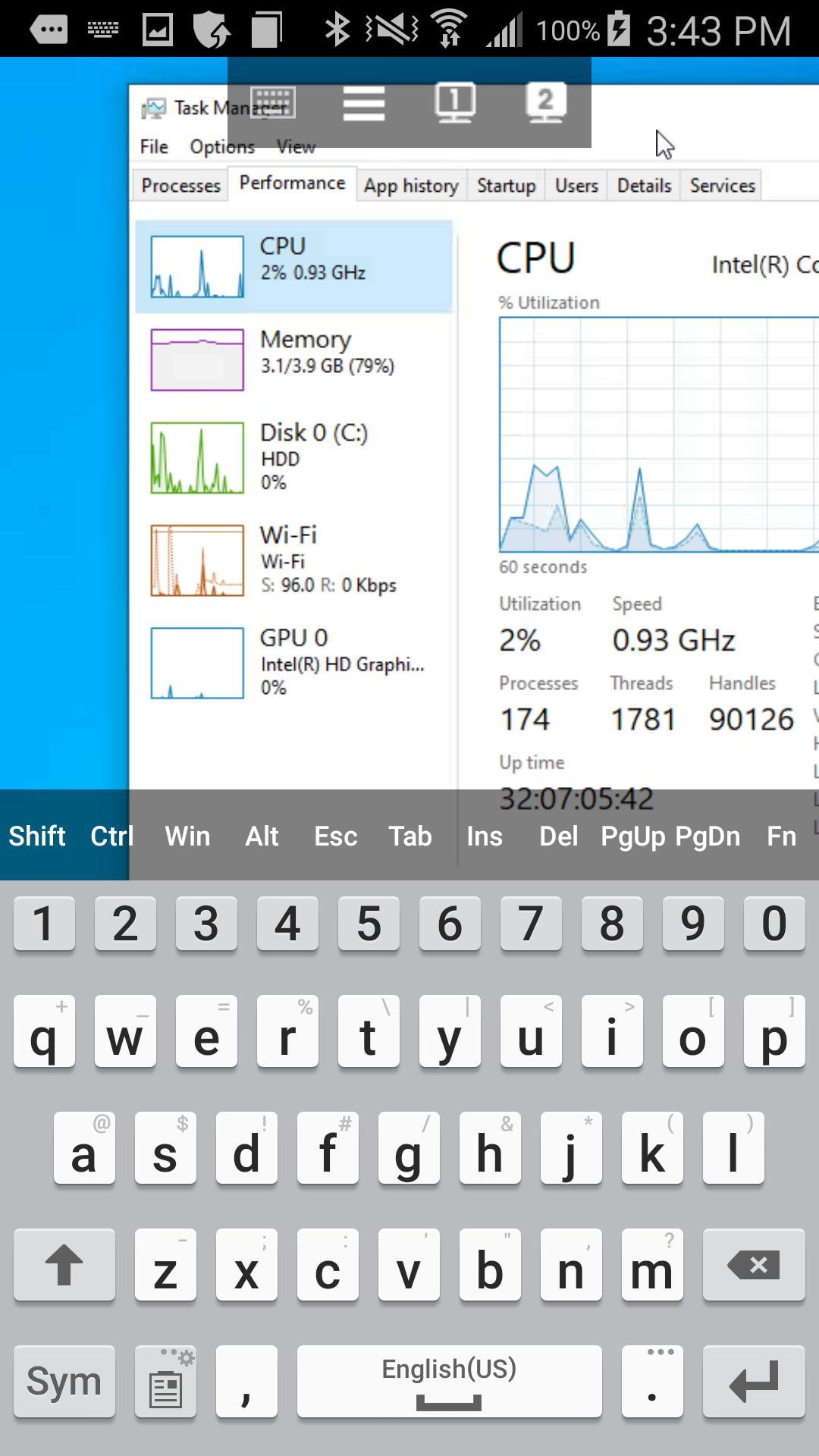Tap the shield sync icon in status bar
The image size is (819, 1456).
pos(212,30)
